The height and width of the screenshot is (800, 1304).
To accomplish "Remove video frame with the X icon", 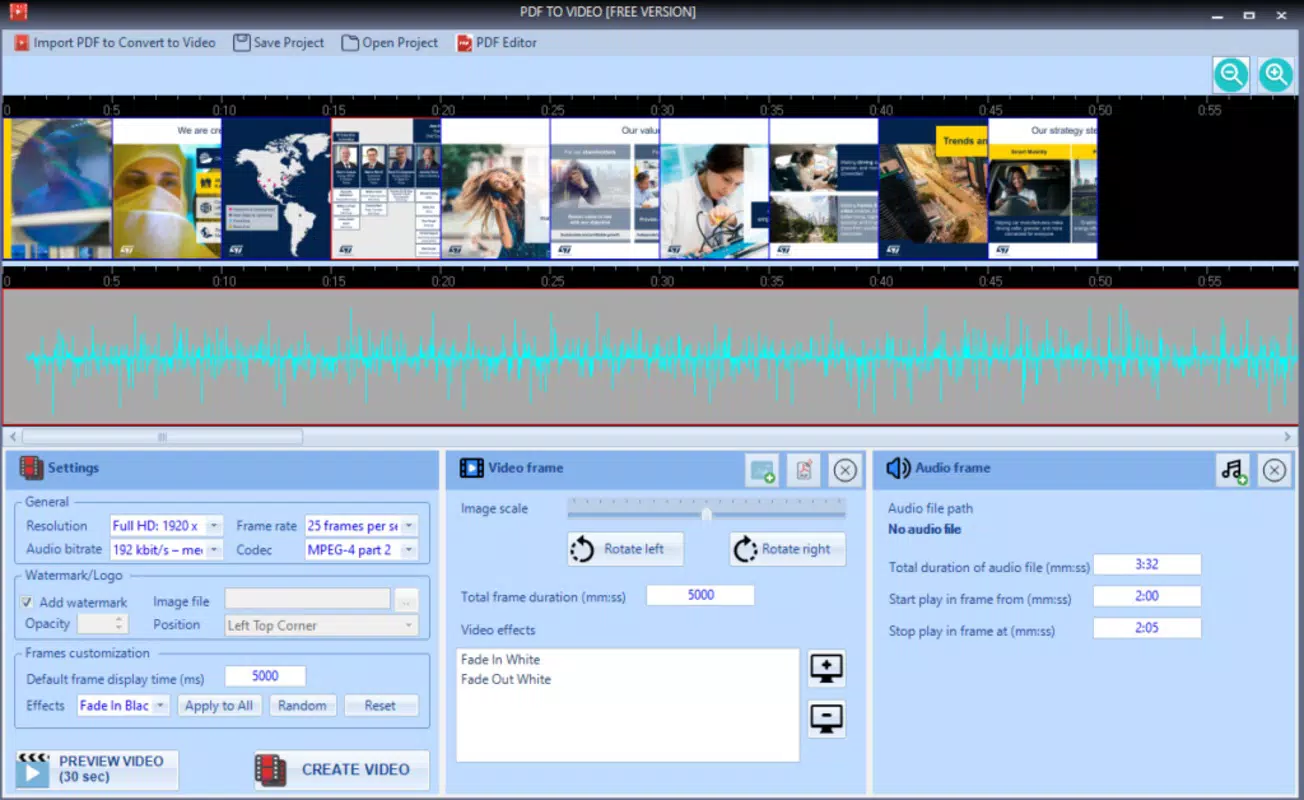I will [845, 470].
